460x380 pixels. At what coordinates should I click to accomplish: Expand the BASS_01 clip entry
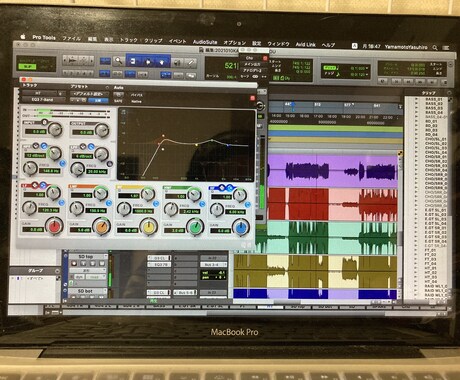(416, 99)
